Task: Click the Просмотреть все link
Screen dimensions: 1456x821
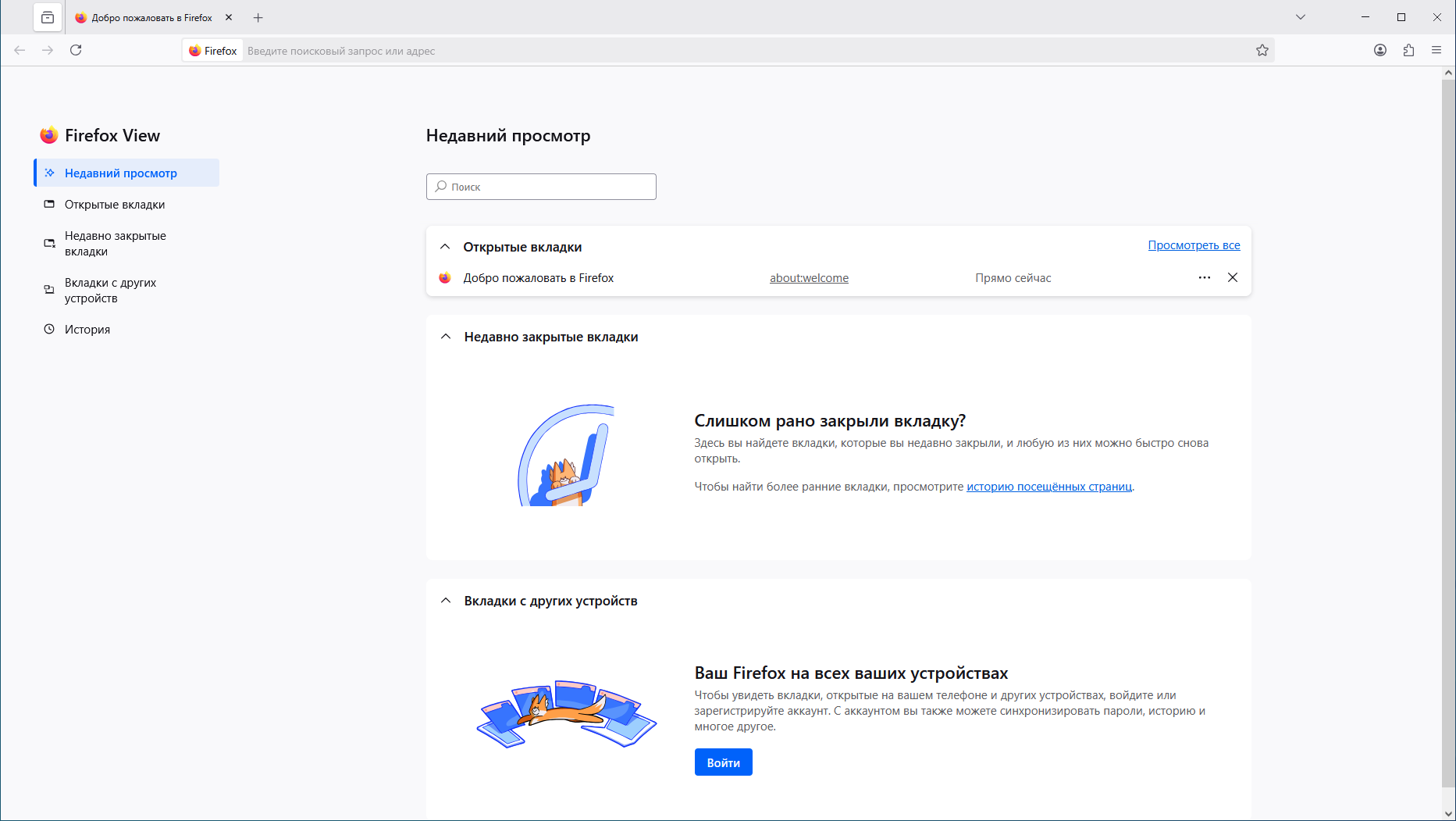Action: pyautogui.click(x=1194, y=245)
